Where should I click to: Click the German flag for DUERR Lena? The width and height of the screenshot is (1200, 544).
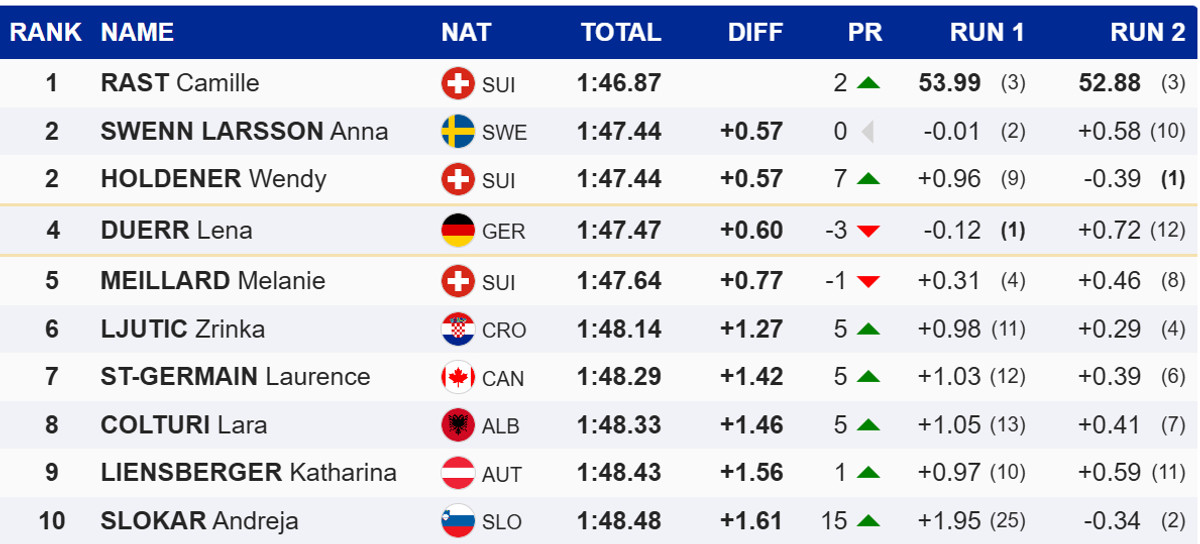click(458, 230)
